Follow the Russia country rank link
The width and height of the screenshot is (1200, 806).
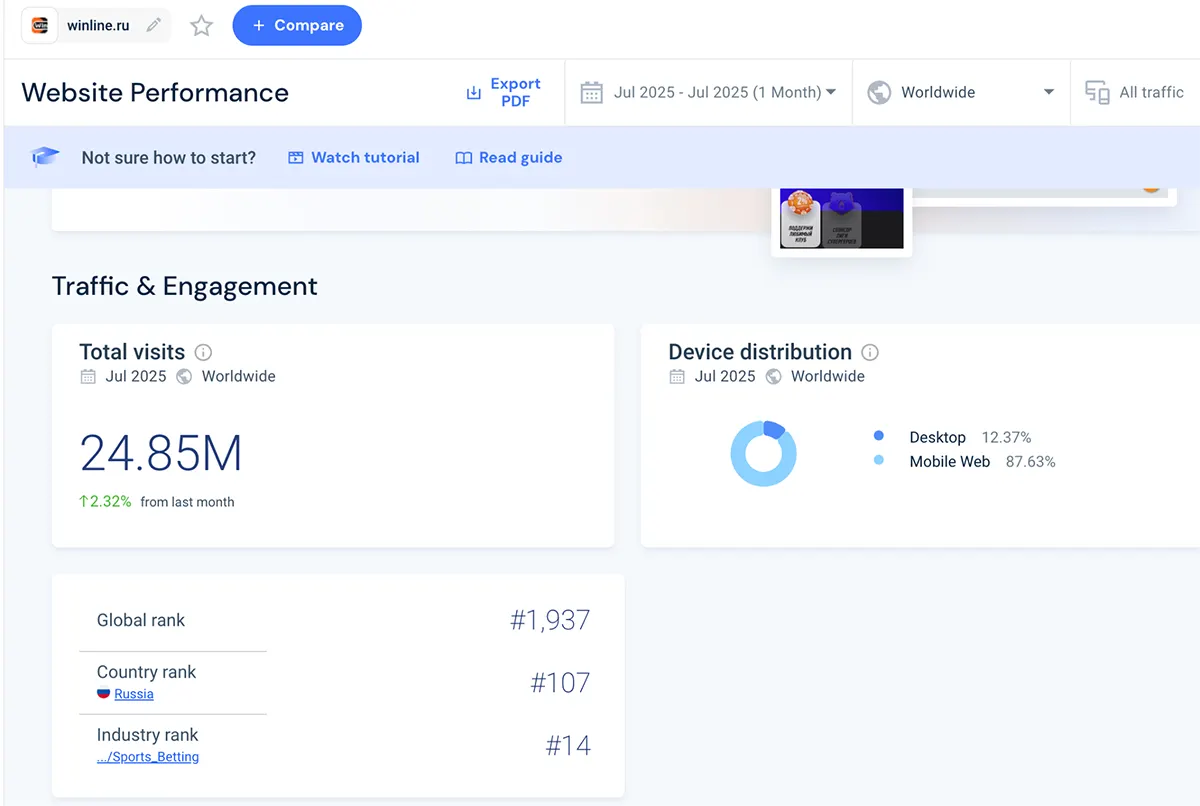pos(133,694)
